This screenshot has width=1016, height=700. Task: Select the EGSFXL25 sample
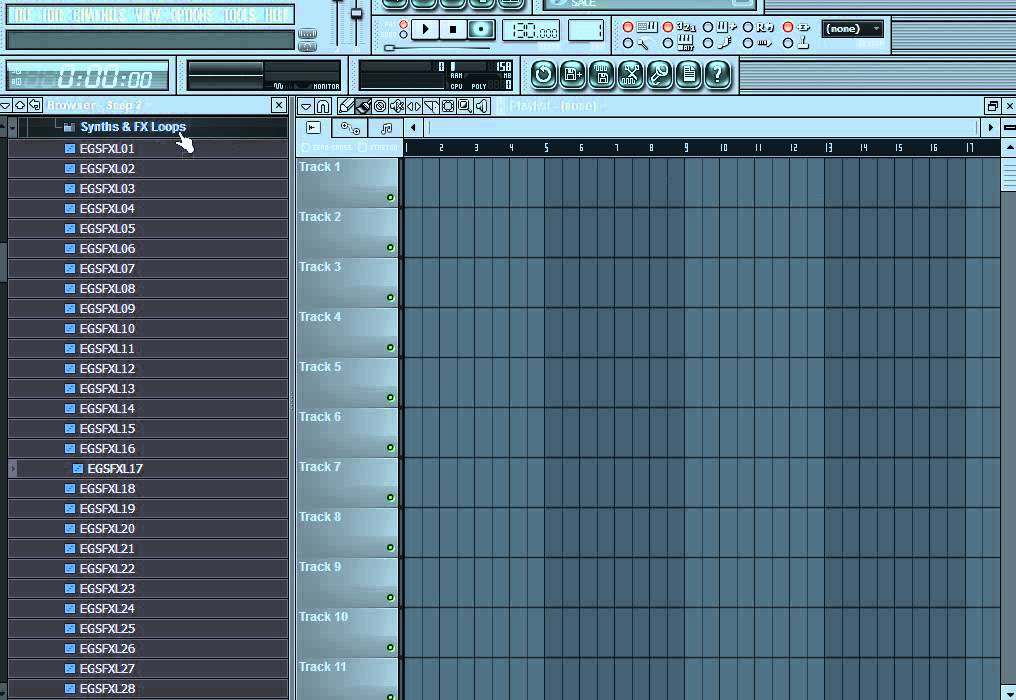click(148, 628)
